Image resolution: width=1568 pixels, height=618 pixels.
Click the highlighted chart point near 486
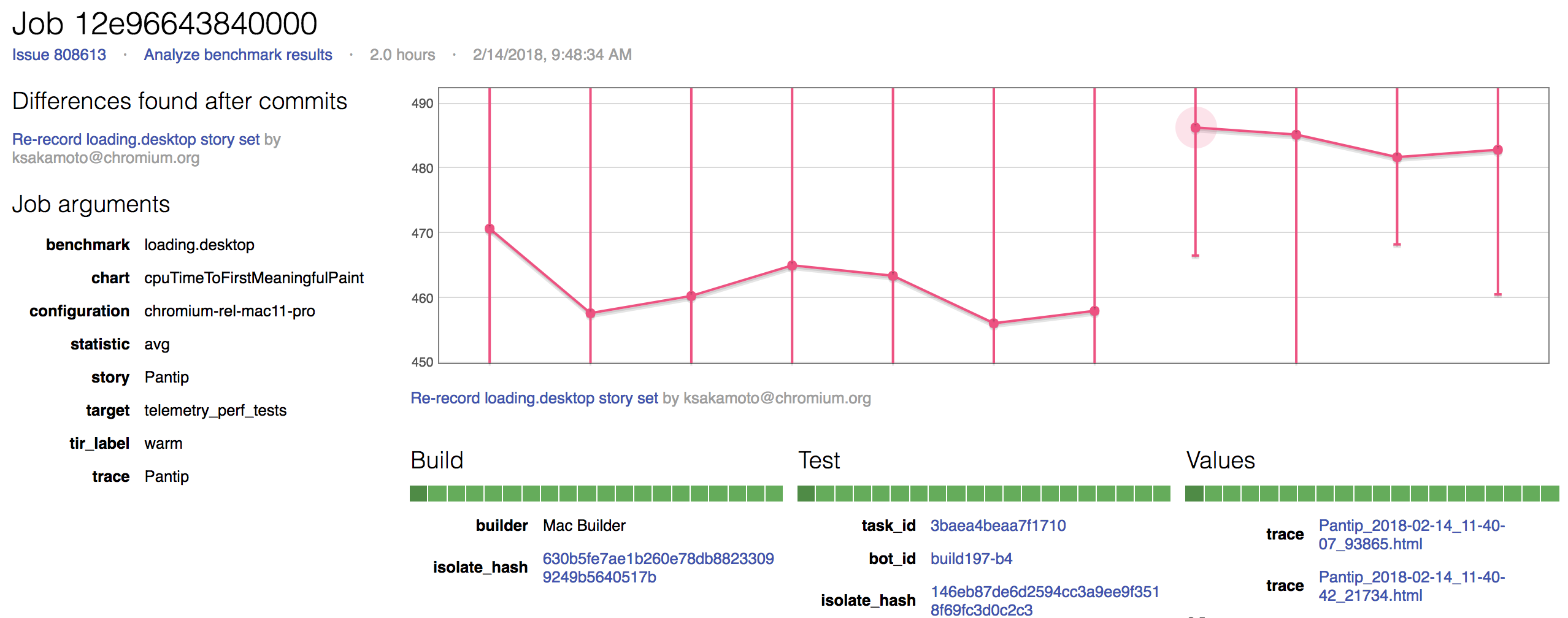(x=1195, y=128)
